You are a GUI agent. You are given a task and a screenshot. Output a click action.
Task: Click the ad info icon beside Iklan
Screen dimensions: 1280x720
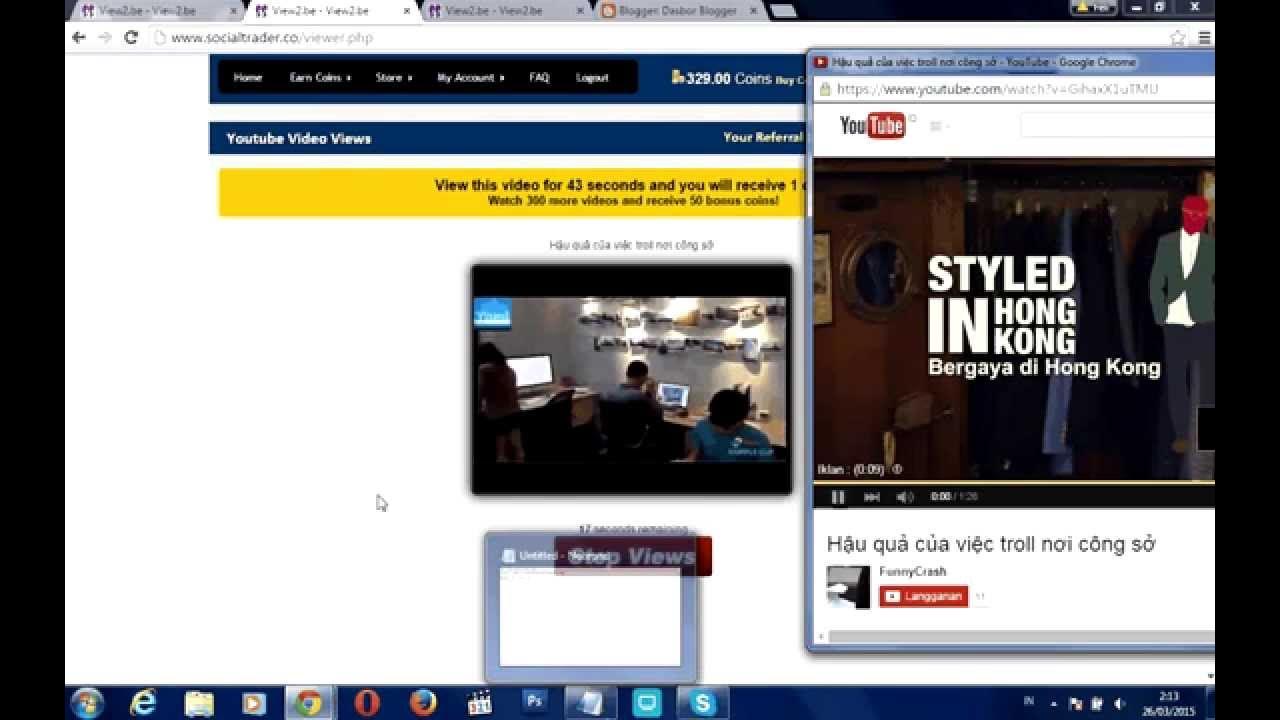coord(897,469)
